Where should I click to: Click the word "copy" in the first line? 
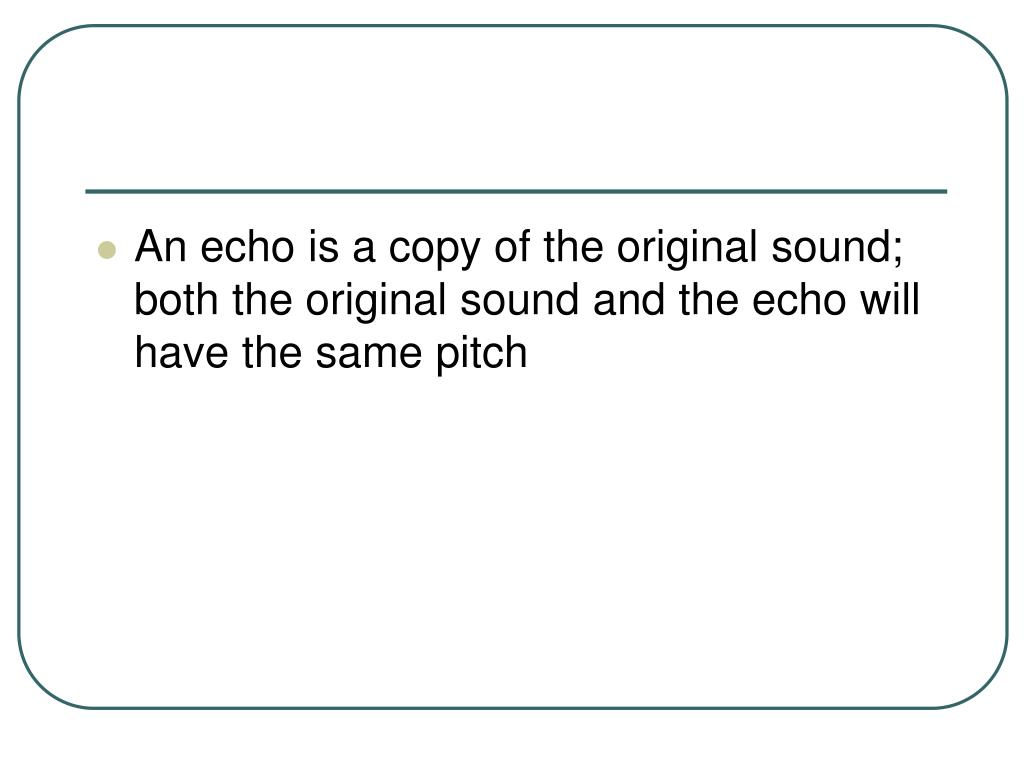434,251
